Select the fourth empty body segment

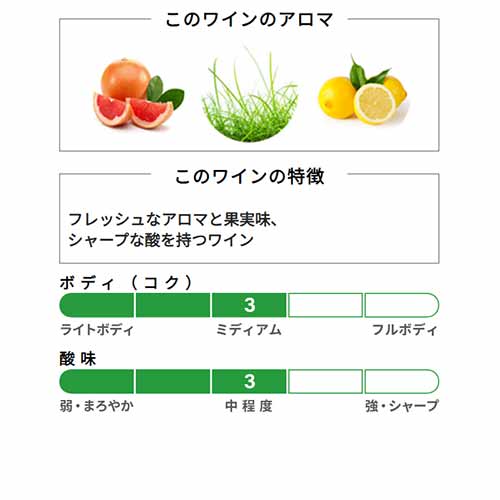[x=325, y=305]
